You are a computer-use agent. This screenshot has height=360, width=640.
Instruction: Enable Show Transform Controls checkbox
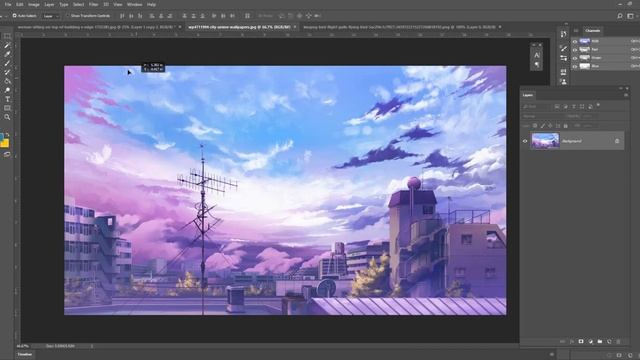[x=67, y=16]
